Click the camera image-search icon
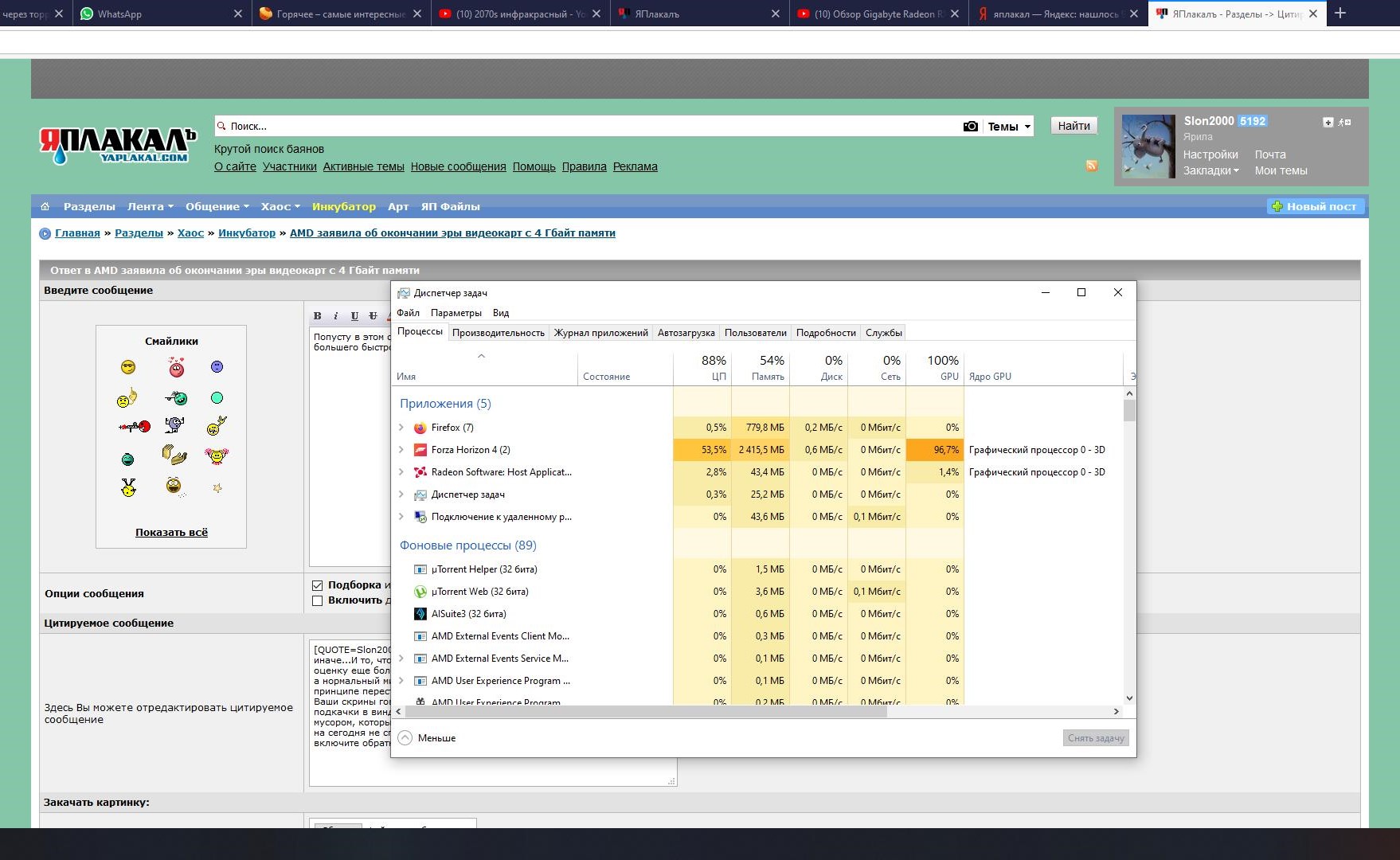The height and width of the screenshot is (860, 1400). tap(970, 126)
